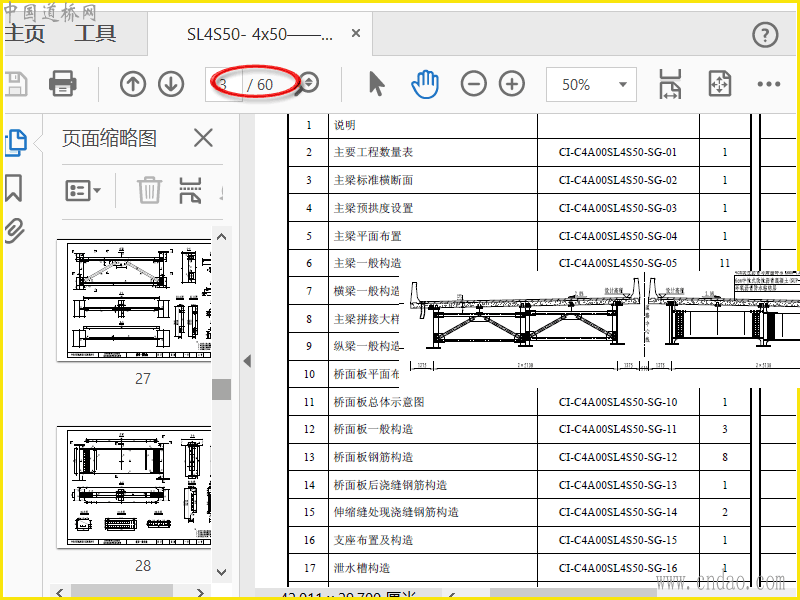Image resolution: width=800 pixels, height=600 pixels.
Task: Click the current page number field
Action: tap(224, 84)
